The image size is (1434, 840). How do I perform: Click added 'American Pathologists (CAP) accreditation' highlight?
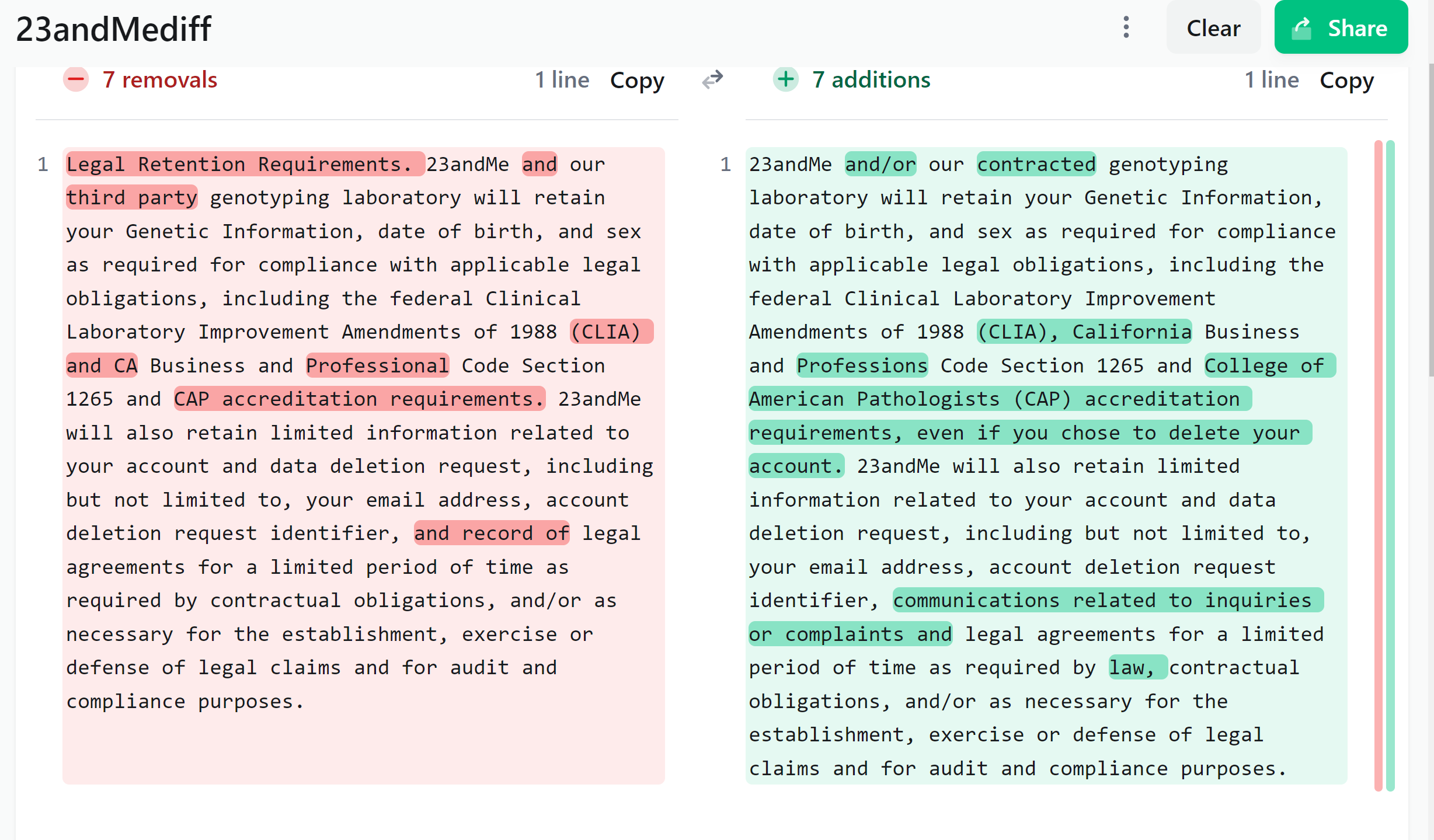tap(1000, 399)
